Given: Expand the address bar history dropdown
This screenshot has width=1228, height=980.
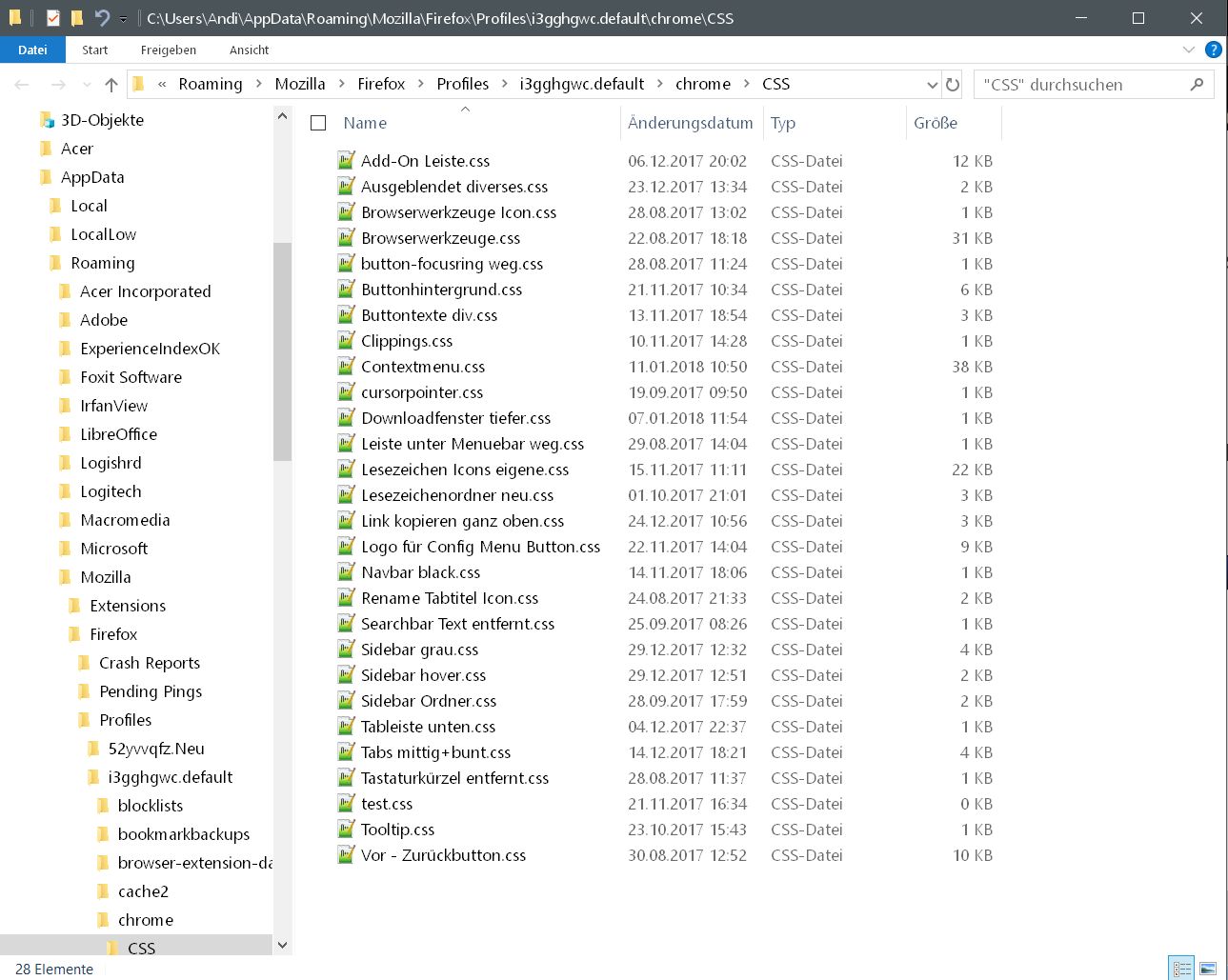Looking at the screenshot, I should click(932, 85).
